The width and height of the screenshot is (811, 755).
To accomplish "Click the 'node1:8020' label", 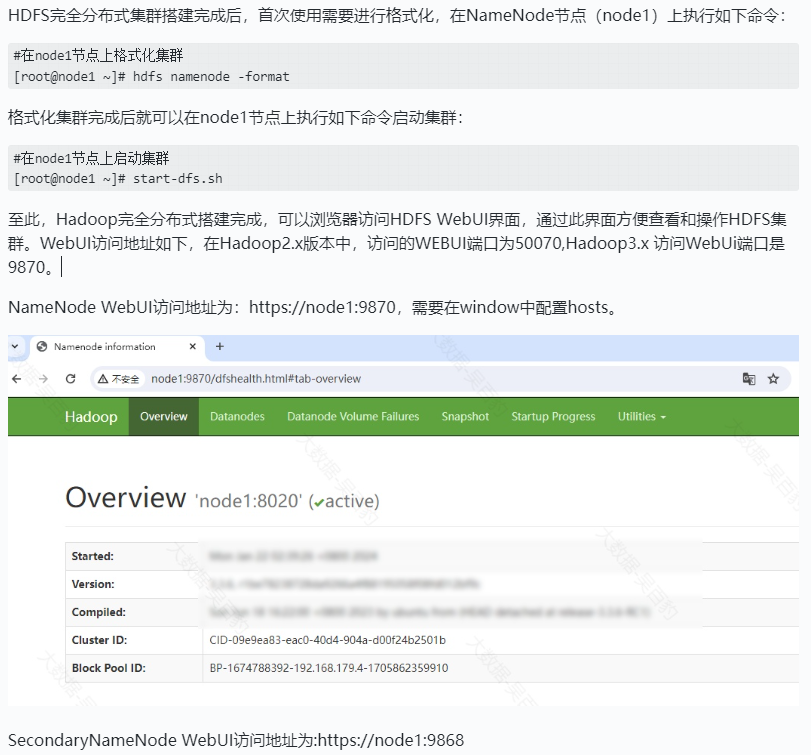I will [248, 501].
